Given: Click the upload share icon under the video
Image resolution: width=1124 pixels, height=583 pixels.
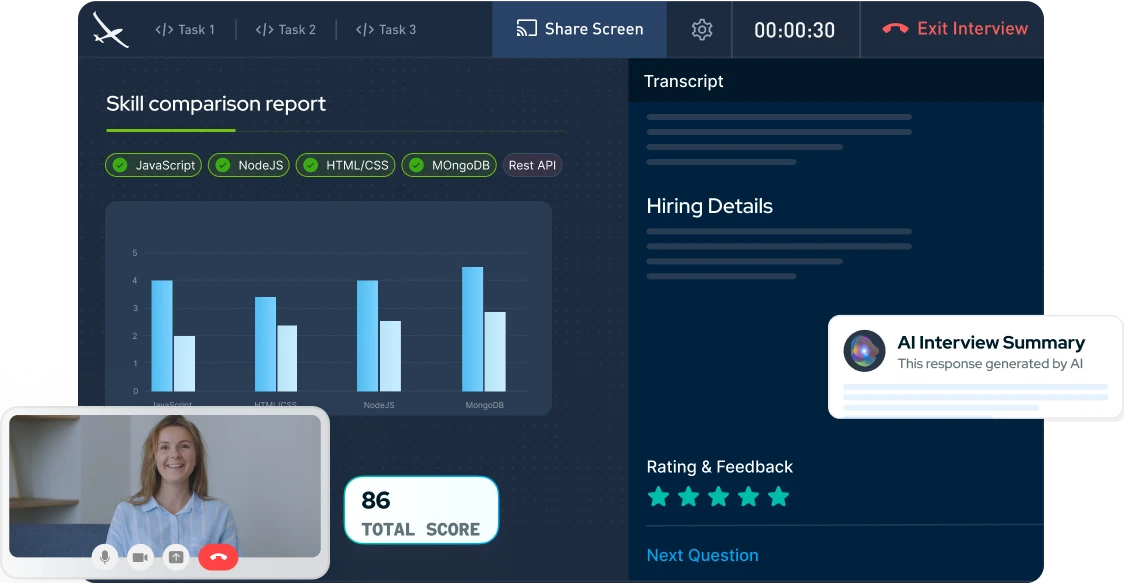Looking at the screenshot, I should point(176,557).
